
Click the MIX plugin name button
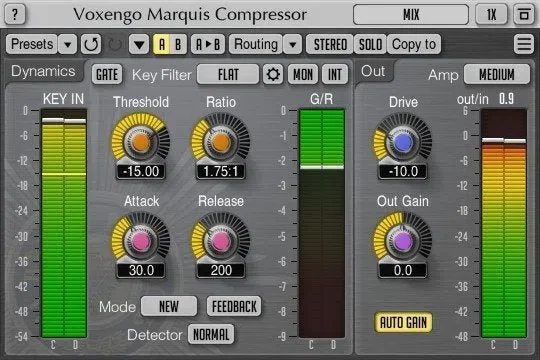(411, 14)
